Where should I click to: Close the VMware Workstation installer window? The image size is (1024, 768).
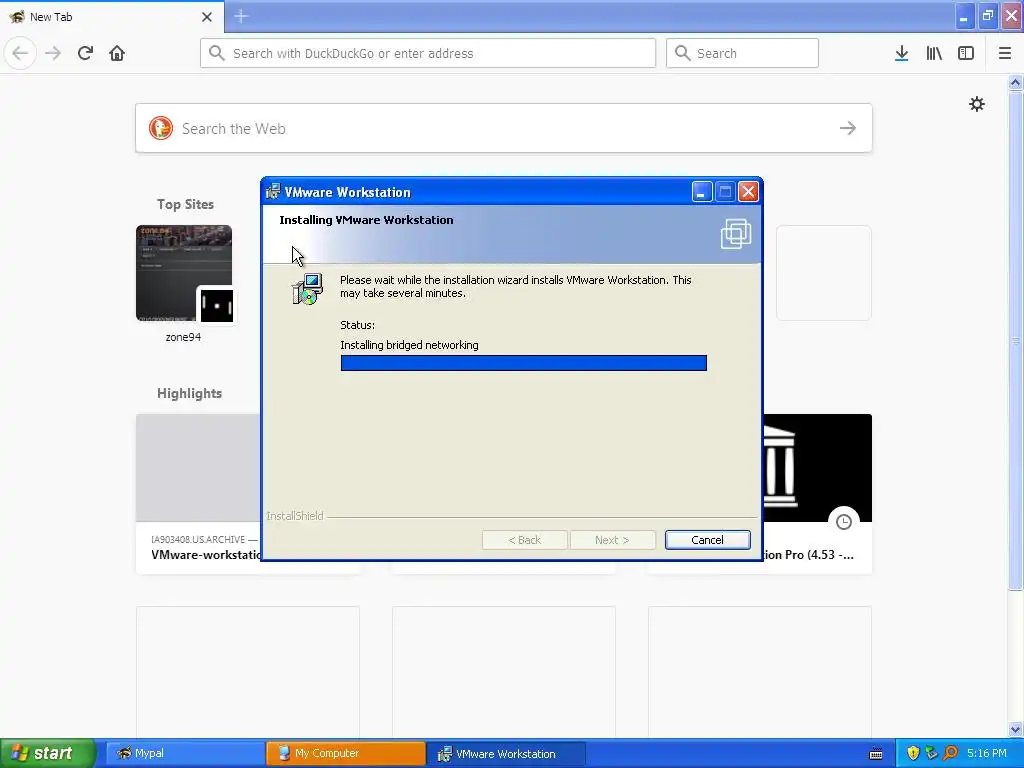click(748, 192)
